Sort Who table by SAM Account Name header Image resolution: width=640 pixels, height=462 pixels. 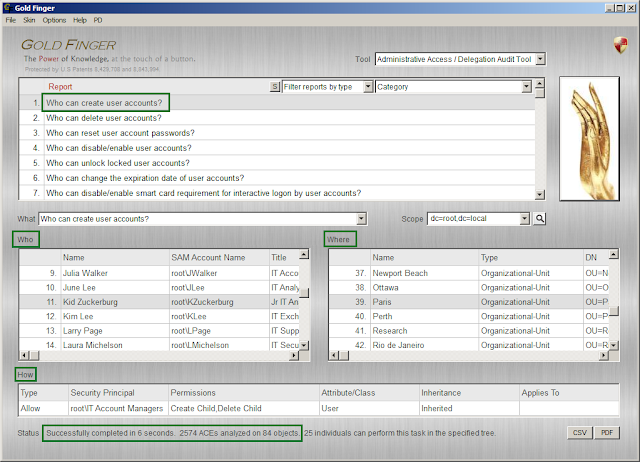(219, 258)
